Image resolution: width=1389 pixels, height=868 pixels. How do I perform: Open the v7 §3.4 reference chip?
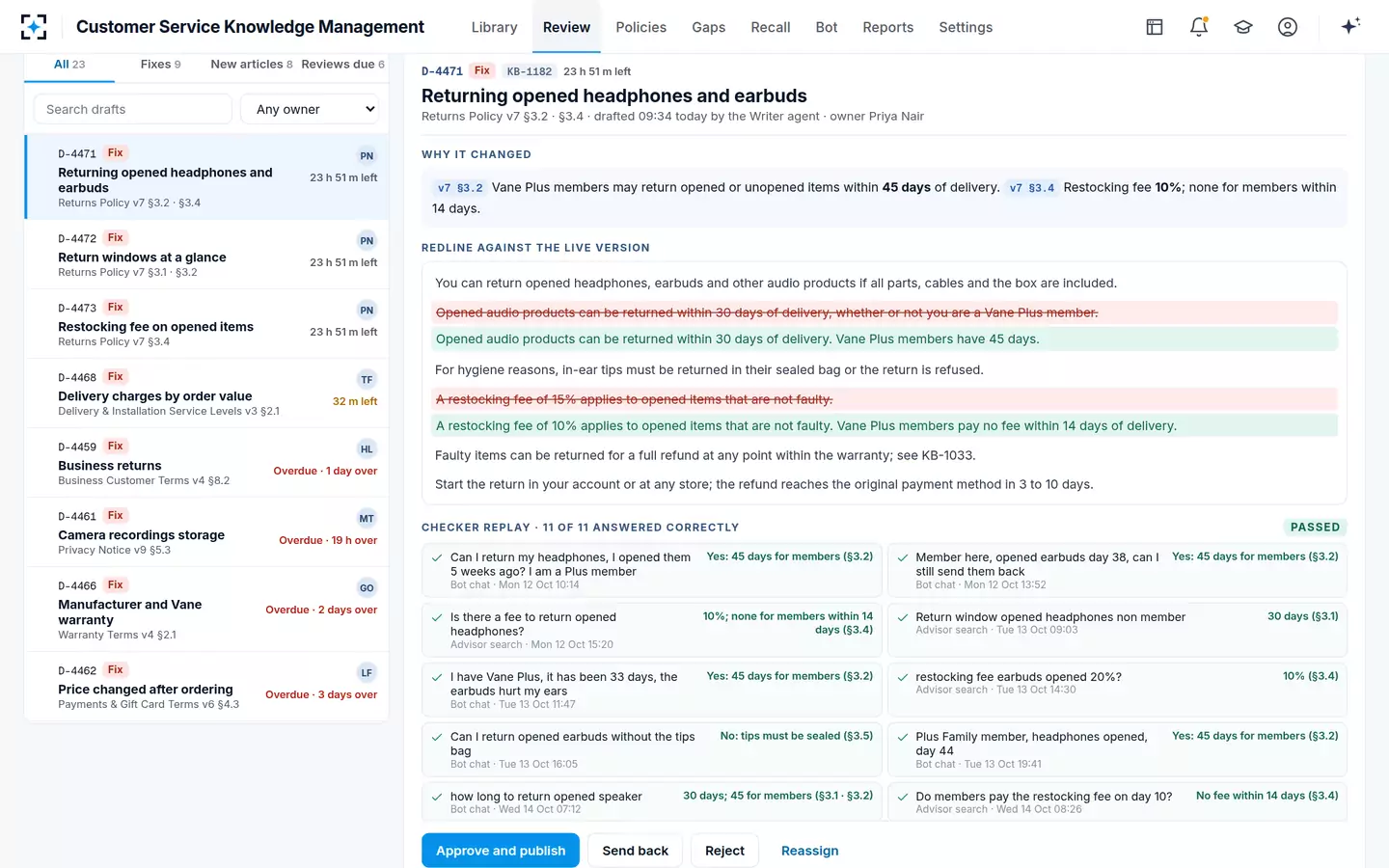(1031, 188)
